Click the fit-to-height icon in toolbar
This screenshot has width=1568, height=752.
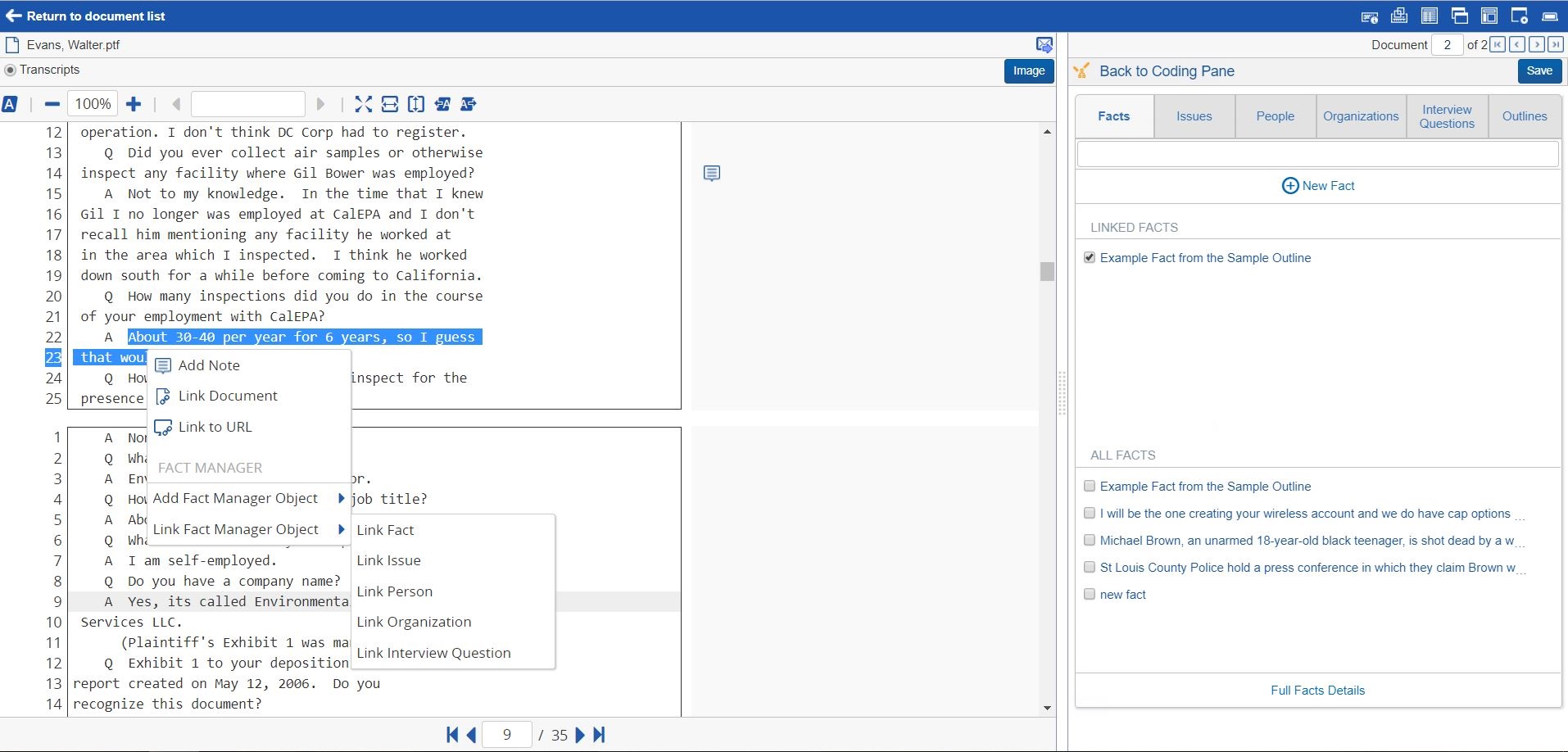coord(416,104)
